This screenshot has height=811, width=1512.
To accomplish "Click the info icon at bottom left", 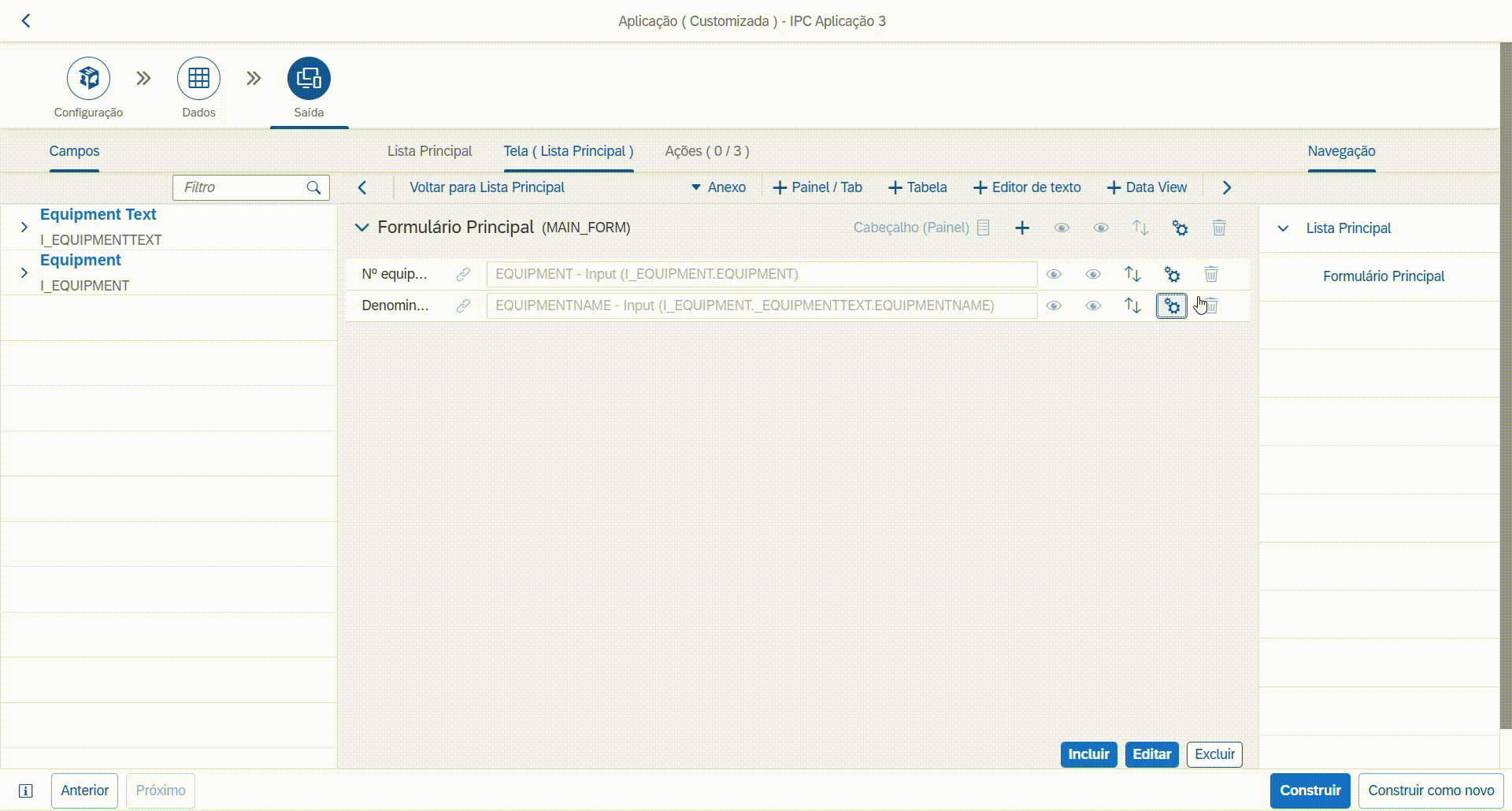I will click(x=25, y=791).
